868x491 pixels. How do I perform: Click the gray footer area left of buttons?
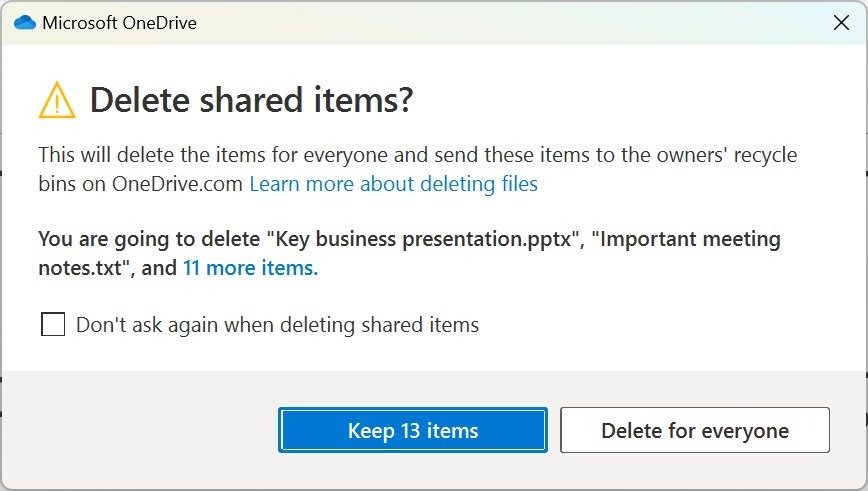point(140,431)
